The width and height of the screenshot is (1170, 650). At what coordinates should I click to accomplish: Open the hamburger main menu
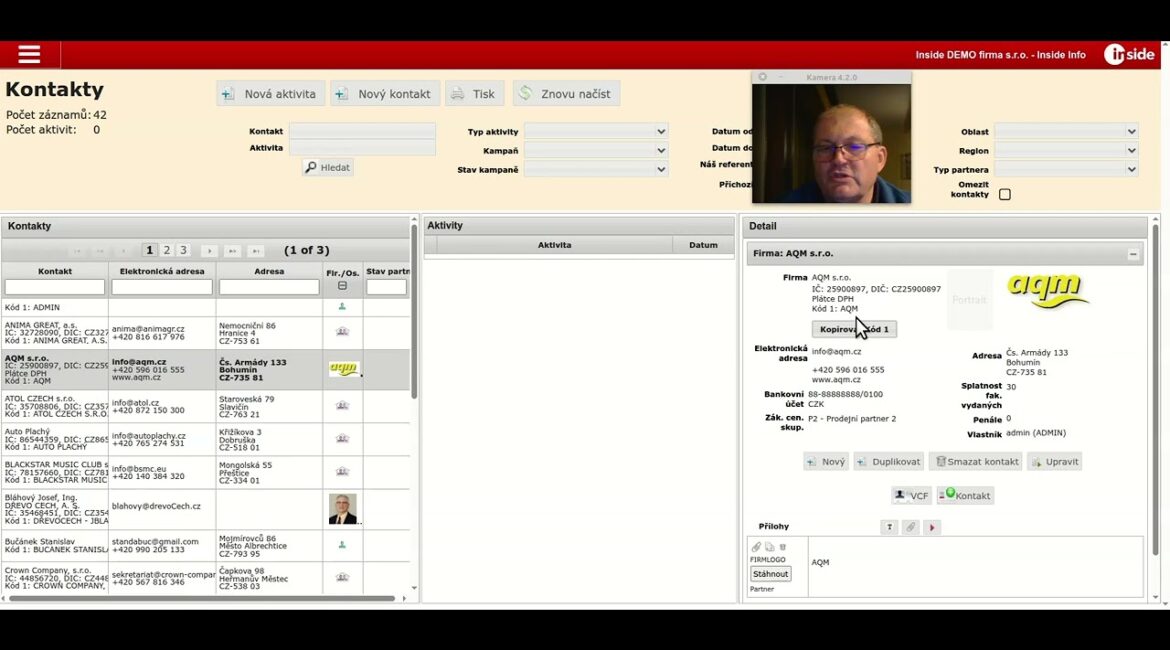[29, 55]
